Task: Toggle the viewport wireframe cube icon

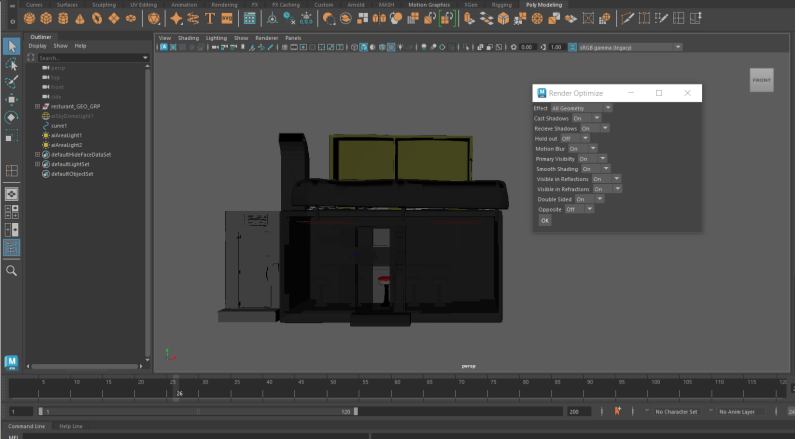Action: pos(354,47)
